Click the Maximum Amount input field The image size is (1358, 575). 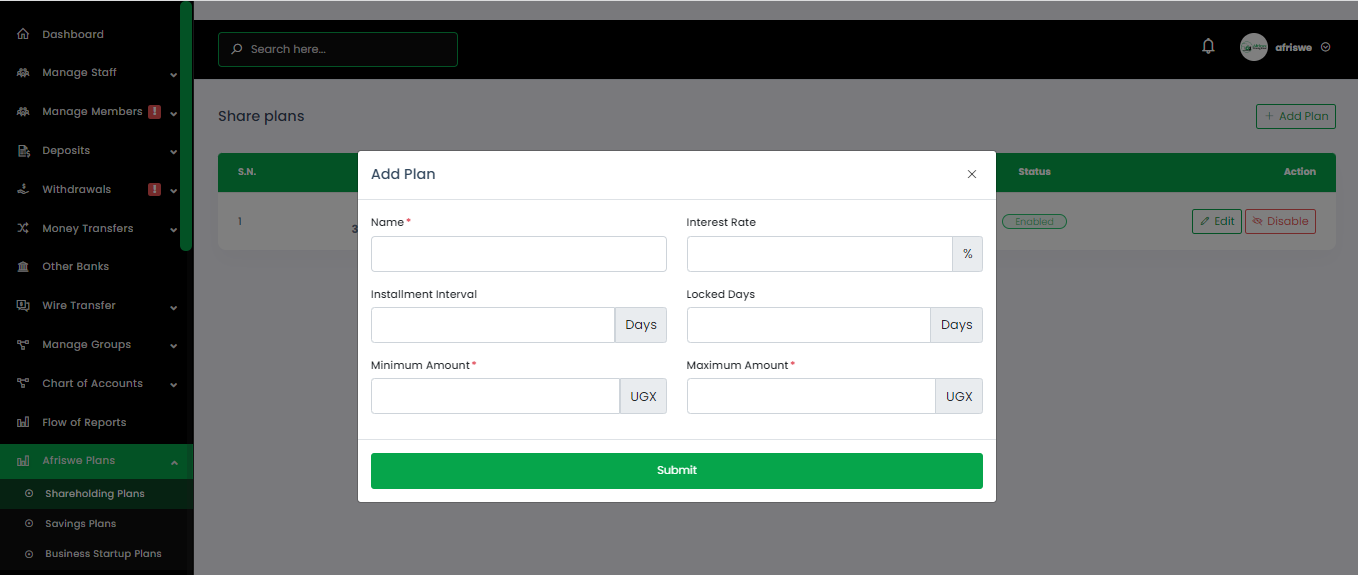point(811,396)
